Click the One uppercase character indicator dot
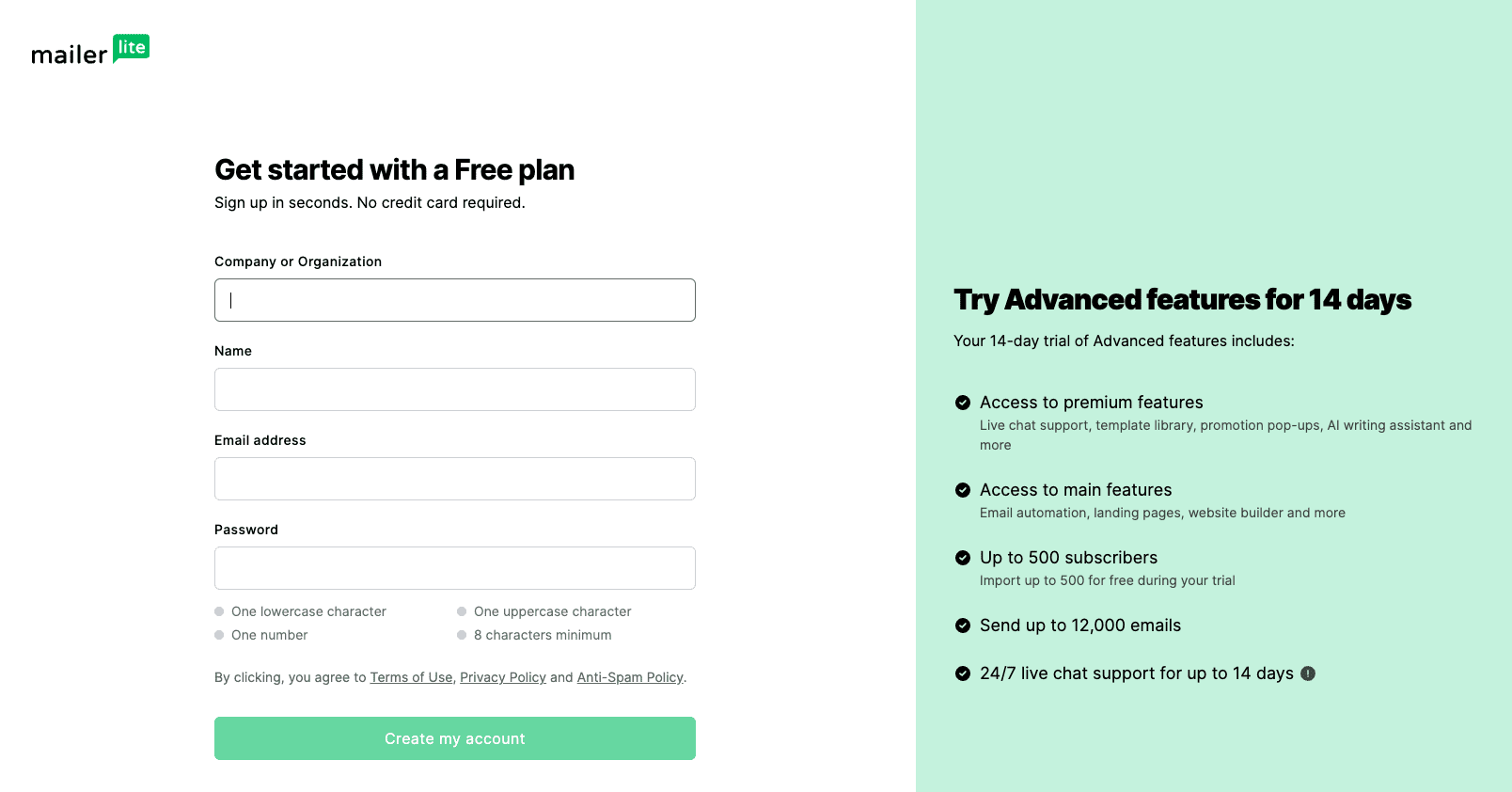 462,611
